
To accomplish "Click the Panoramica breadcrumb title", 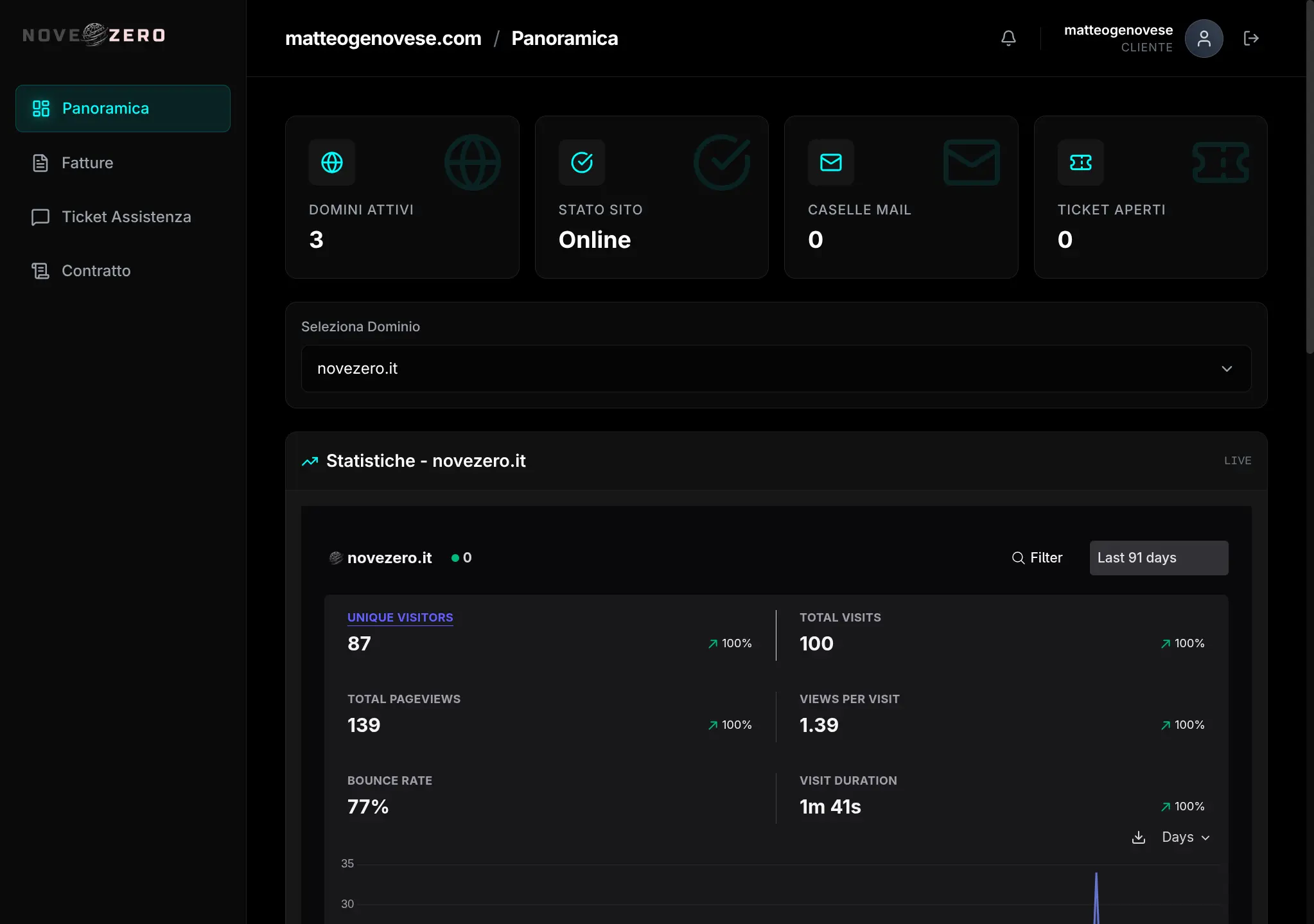I will (565, 39).
